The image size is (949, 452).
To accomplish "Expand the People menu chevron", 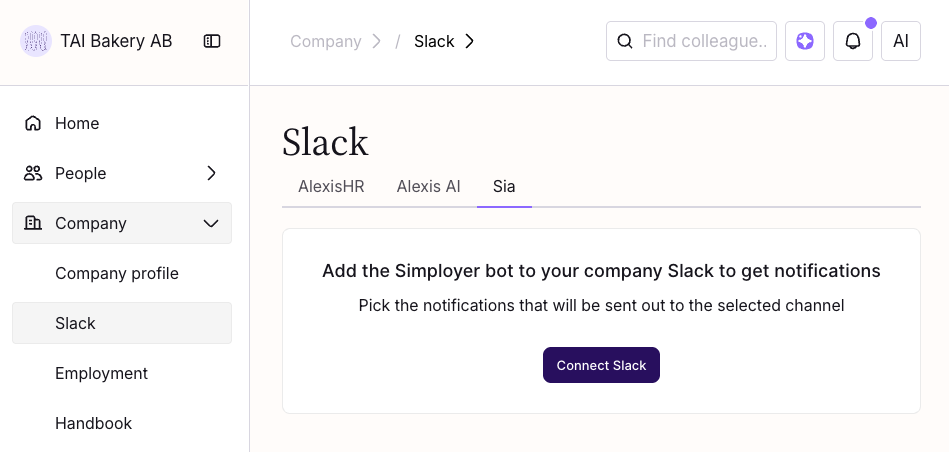I will pos(211,173).
